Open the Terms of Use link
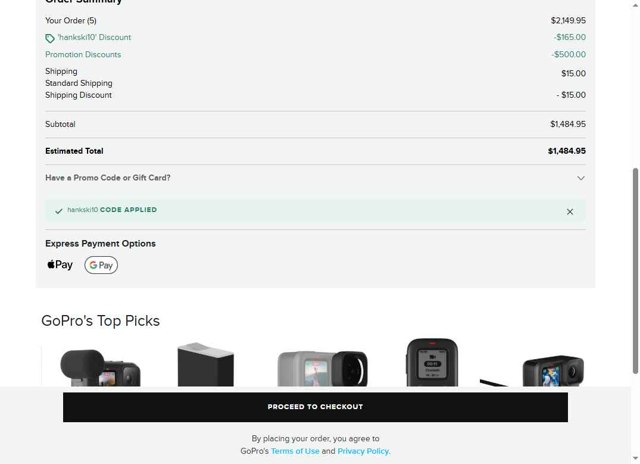Viewport: 640px width, 464px height. tap(295, 451)
